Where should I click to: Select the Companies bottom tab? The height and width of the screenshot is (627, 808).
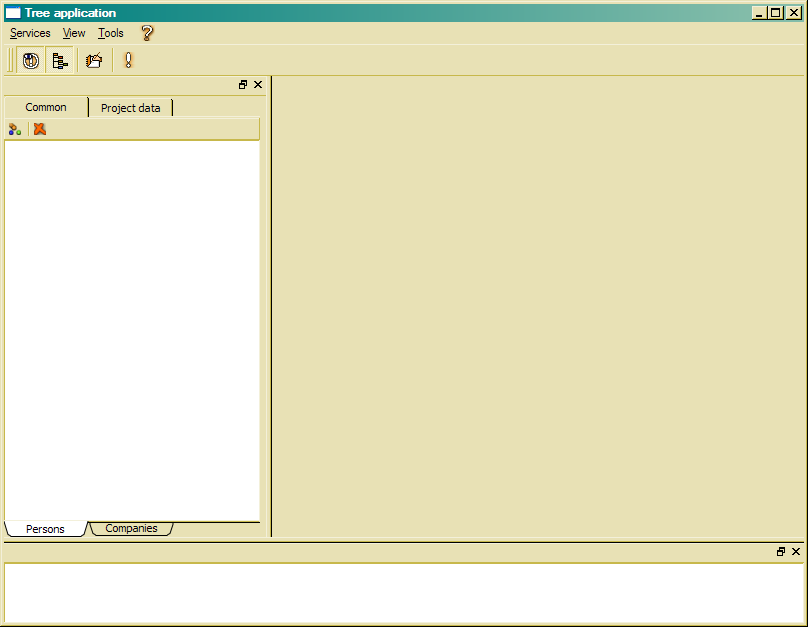point(131,528)
